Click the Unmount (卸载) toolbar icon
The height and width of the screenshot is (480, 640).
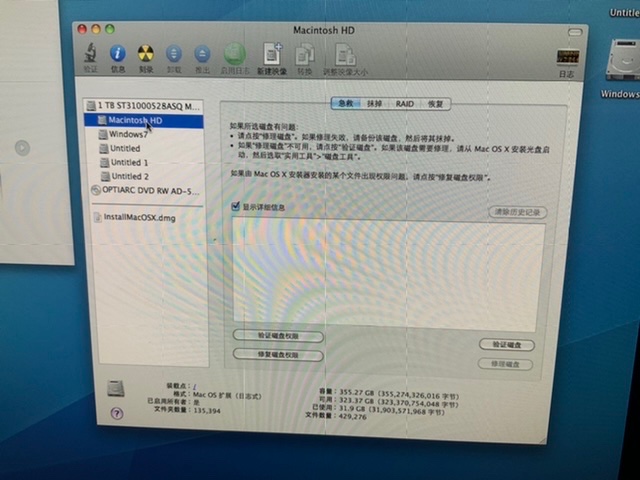(x=174, y=54)
